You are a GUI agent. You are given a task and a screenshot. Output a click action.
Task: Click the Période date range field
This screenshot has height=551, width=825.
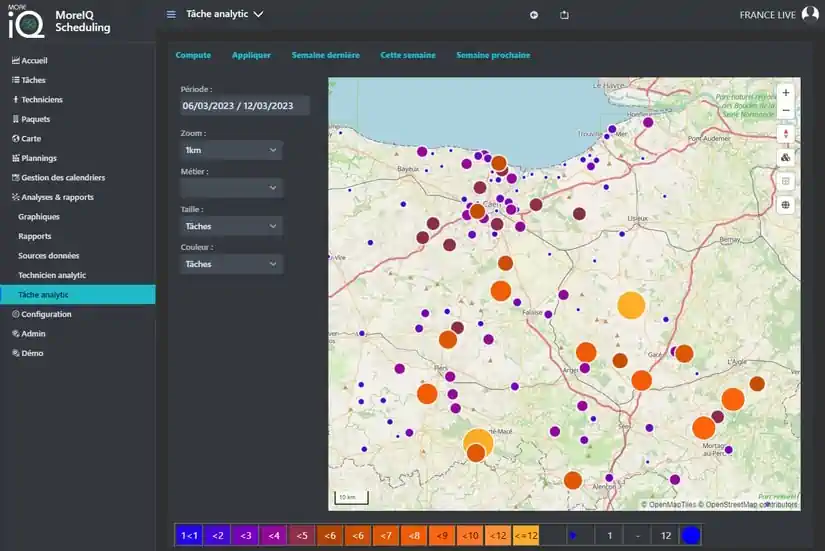point(244,105)
